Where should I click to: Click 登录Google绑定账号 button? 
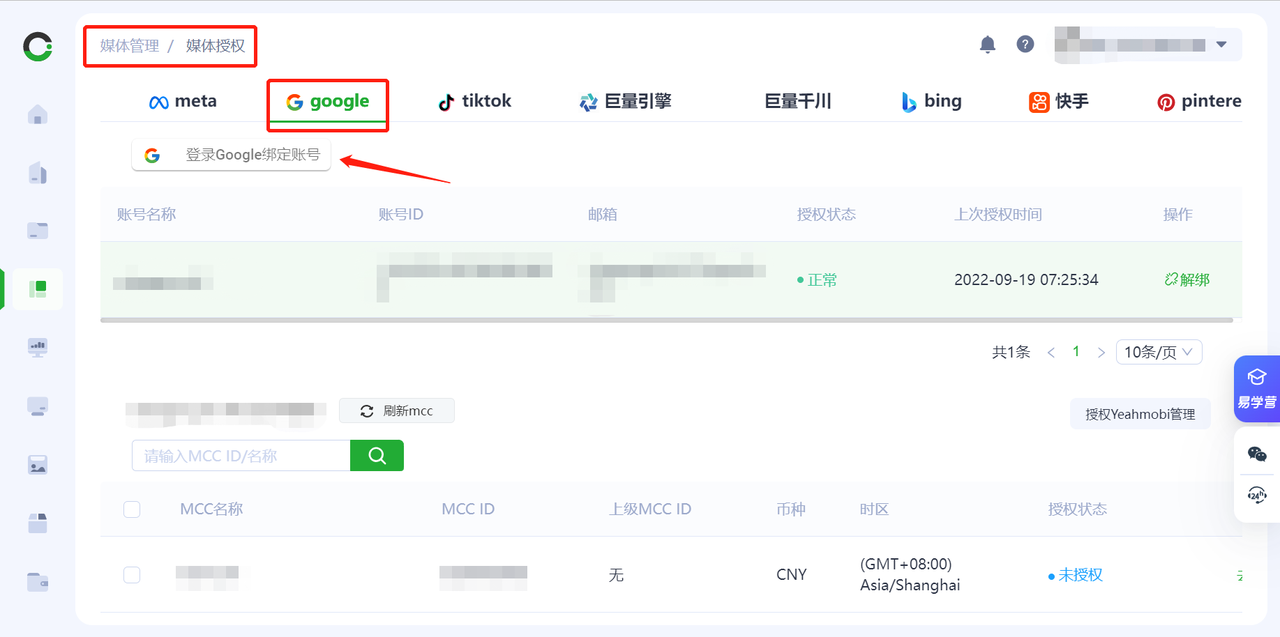coord(231,155)
